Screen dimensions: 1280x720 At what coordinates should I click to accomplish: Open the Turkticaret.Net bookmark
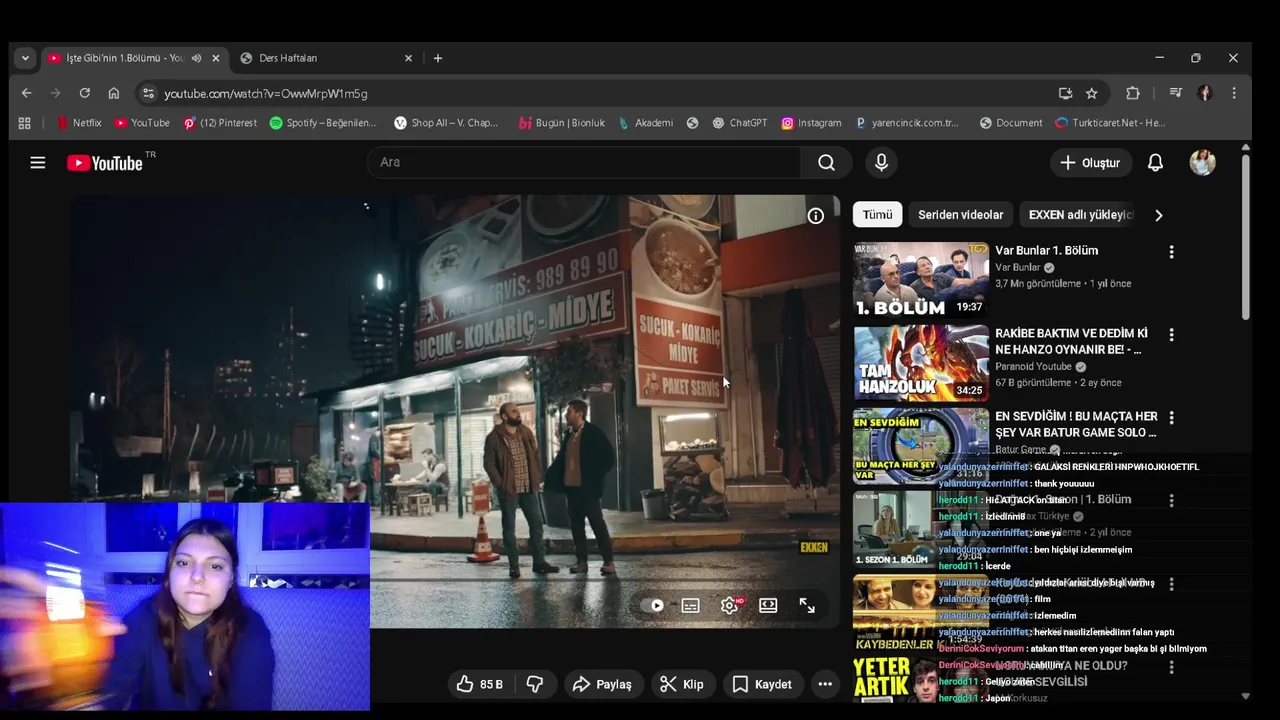pyautogui.click(x=1110, y=123)
